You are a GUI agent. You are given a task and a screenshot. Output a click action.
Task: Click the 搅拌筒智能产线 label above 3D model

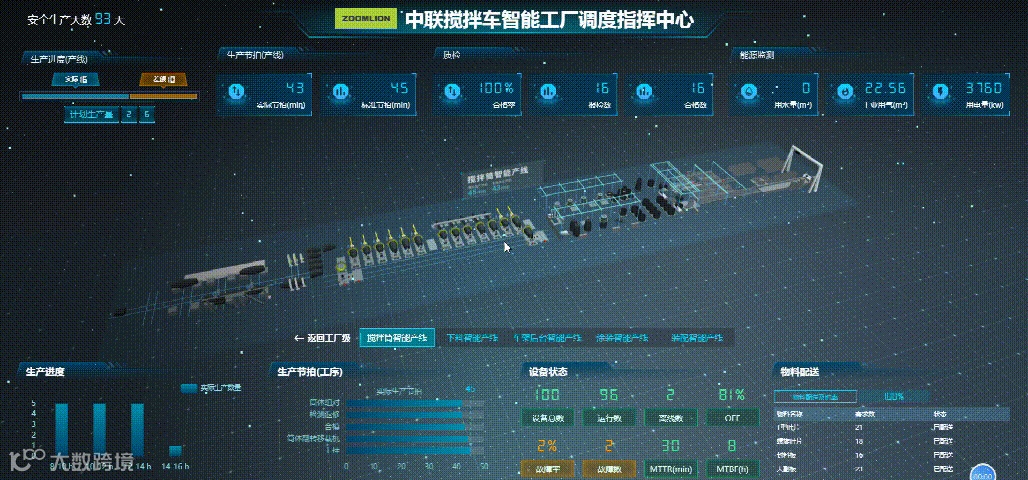coord(497,173)
